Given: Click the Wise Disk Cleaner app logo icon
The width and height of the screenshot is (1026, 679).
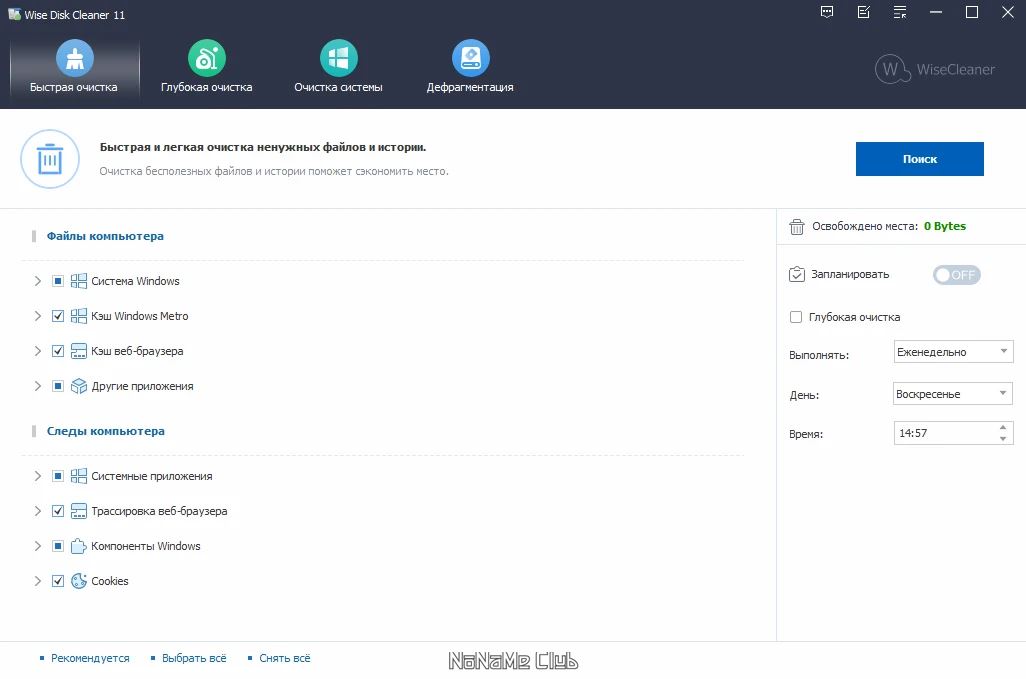Looking at the screenshot, I should (x=14, y=14).
